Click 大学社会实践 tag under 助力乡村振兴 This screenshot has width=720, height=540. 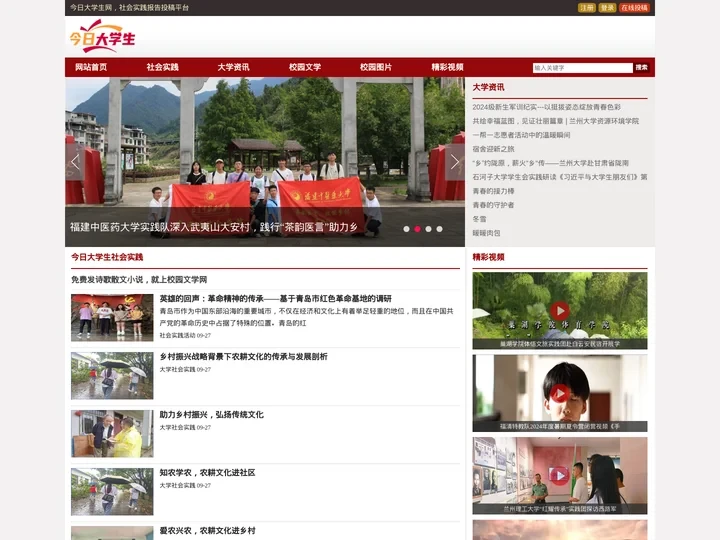pos(177,428)
